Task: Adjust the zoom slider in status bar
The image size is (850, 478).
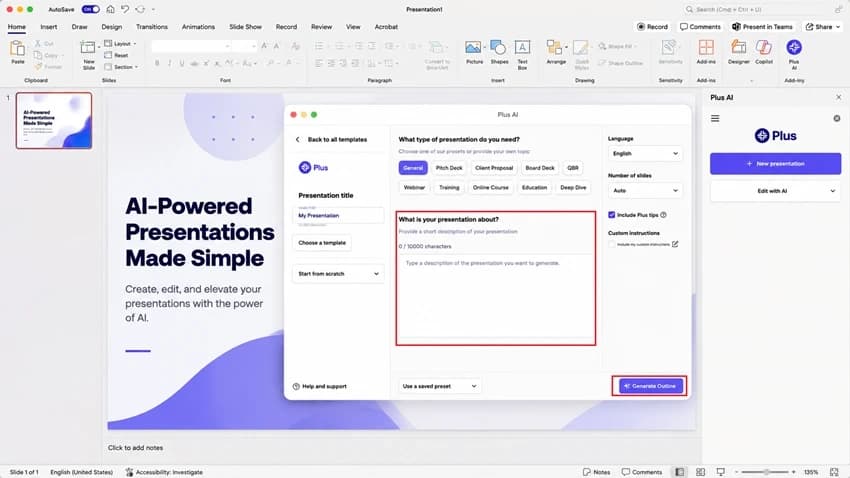Action: [x=767, y=472]
